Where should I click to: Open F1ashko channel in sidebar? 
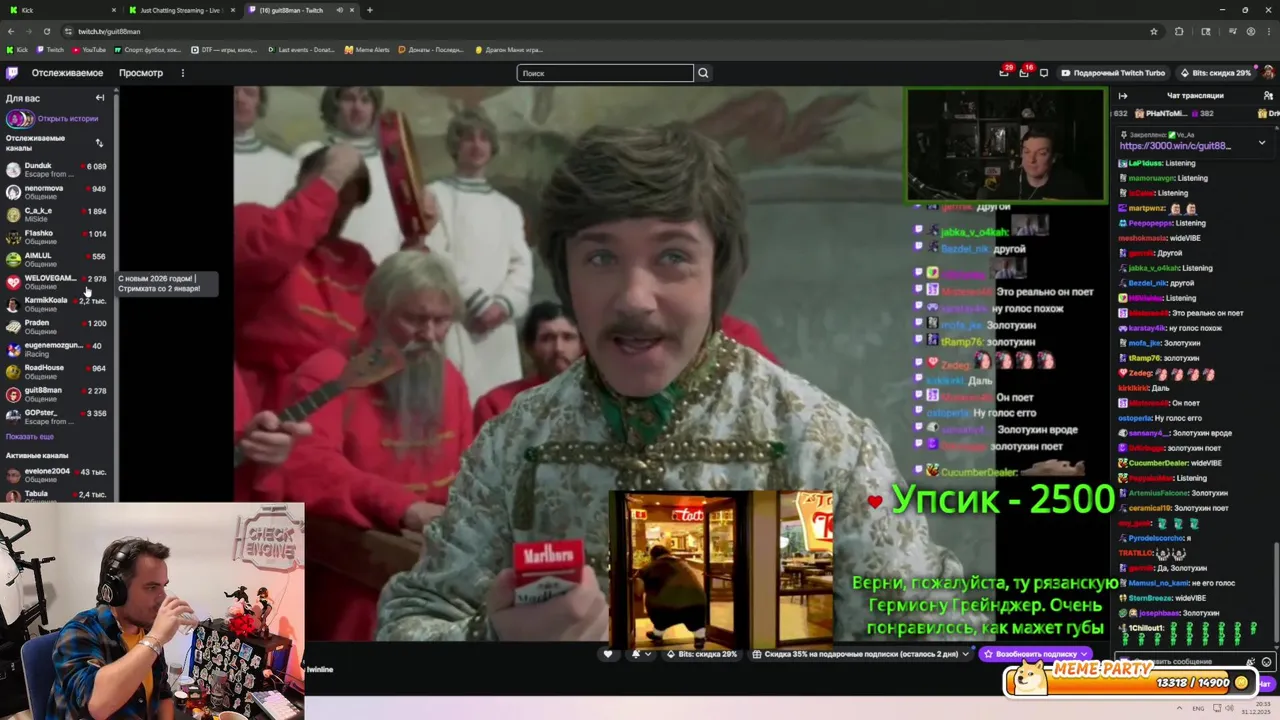(x=56, y=237)
